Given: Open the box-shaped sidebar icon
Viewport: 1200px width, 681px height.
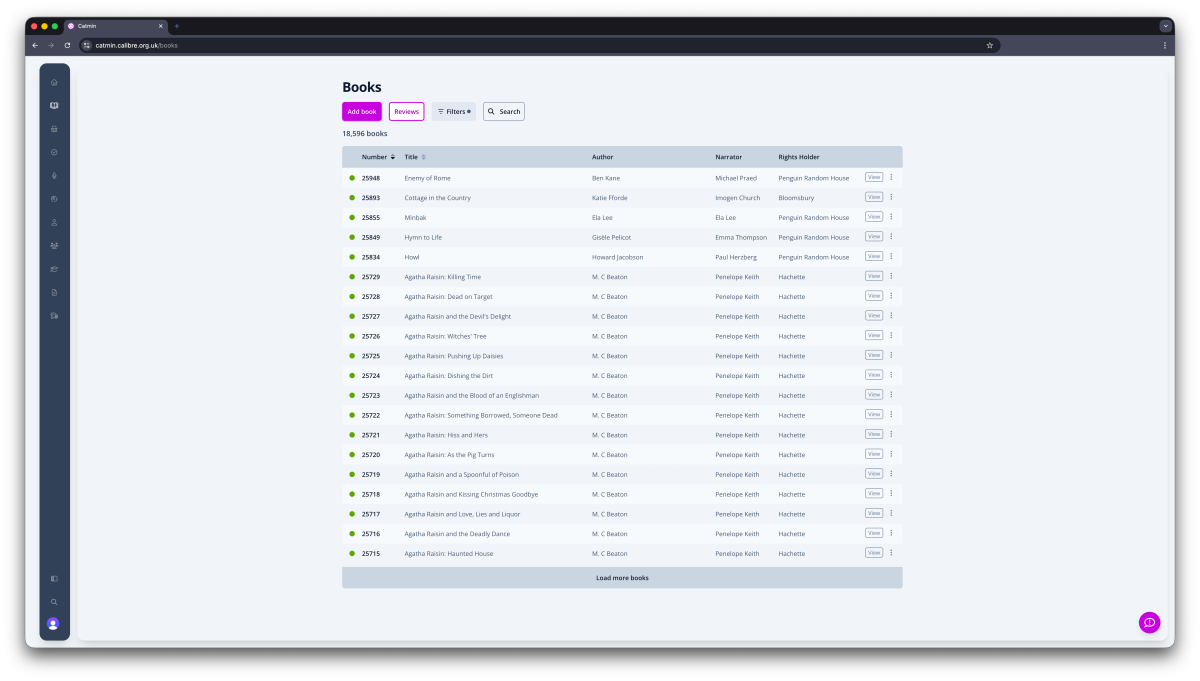Looking at the screenshot, I should click(x=54, y=128).
